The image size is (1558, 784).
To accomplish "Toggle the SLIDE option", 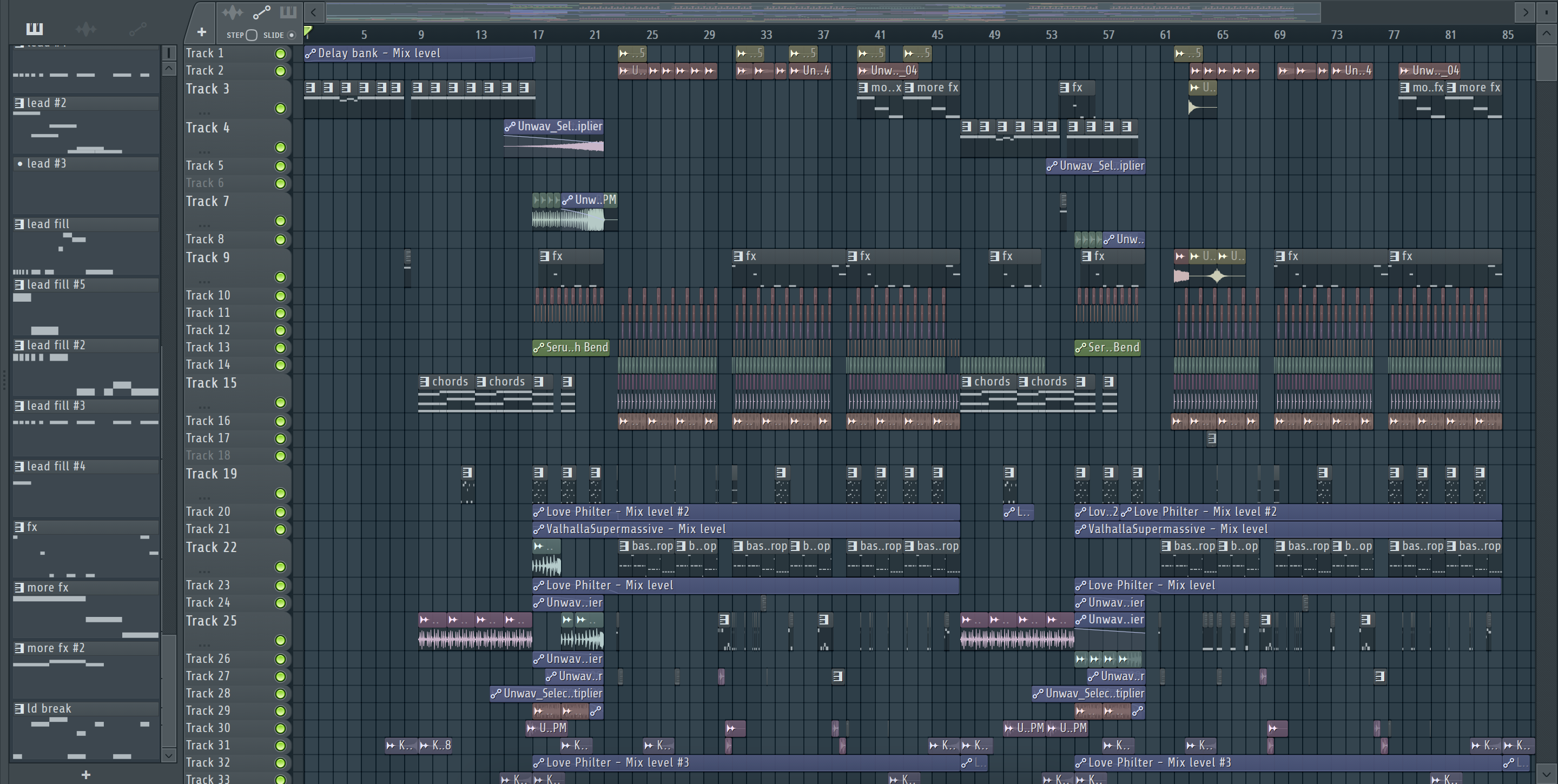I will tap(292, 35).
